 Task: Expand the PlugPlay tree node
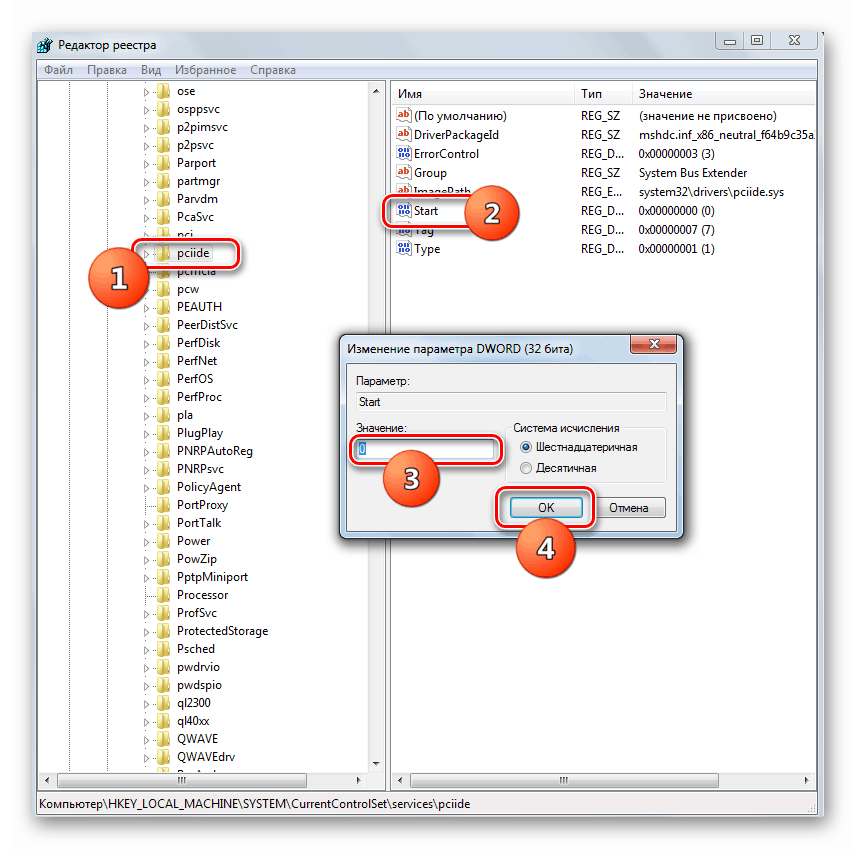click(x=148, y=433)
